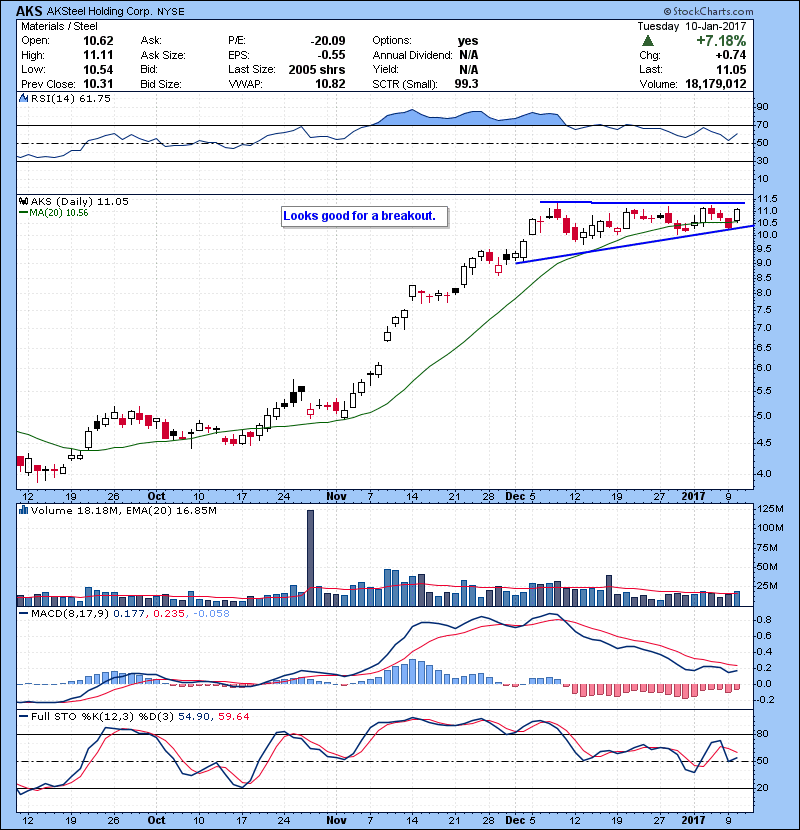This screenshot has width=800, height=830.
Task: Click the AKSteel Holding Corp. company name
Action: tap(99, 11)
